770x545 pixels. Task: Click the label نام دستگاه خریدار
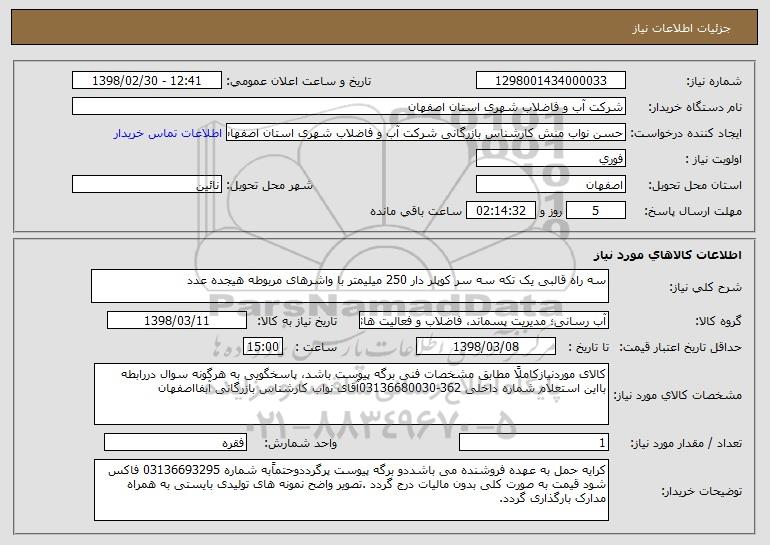[695, 107]
